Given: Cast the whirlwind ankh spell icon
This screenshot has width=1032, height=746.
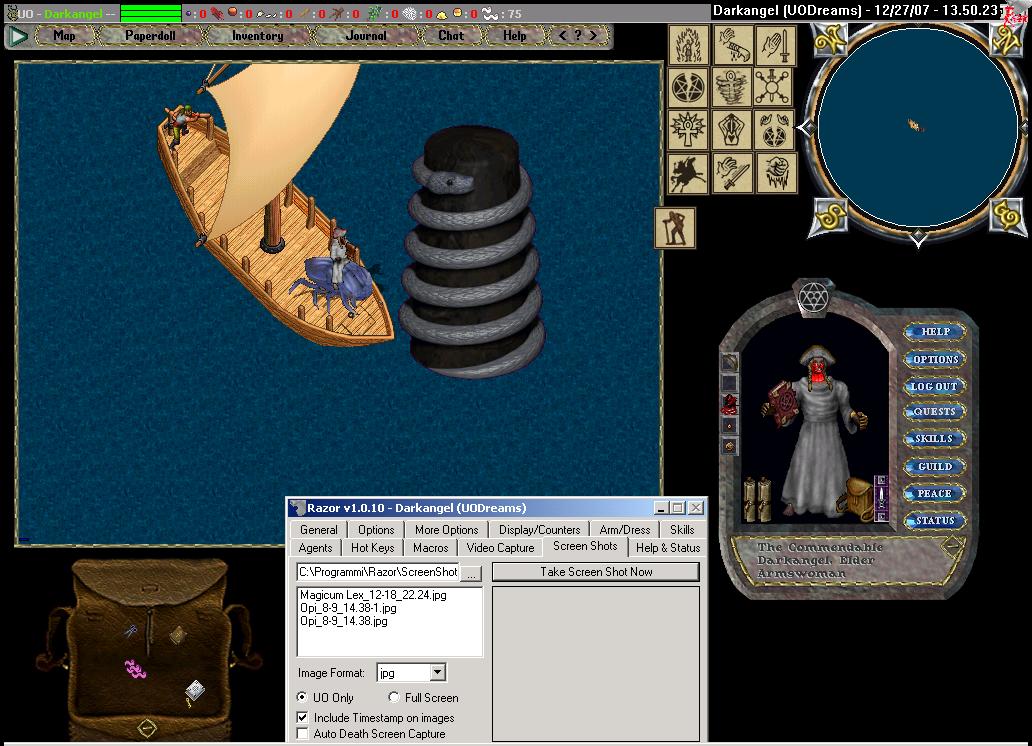Looking at the screenshot, I should (732, 88).
